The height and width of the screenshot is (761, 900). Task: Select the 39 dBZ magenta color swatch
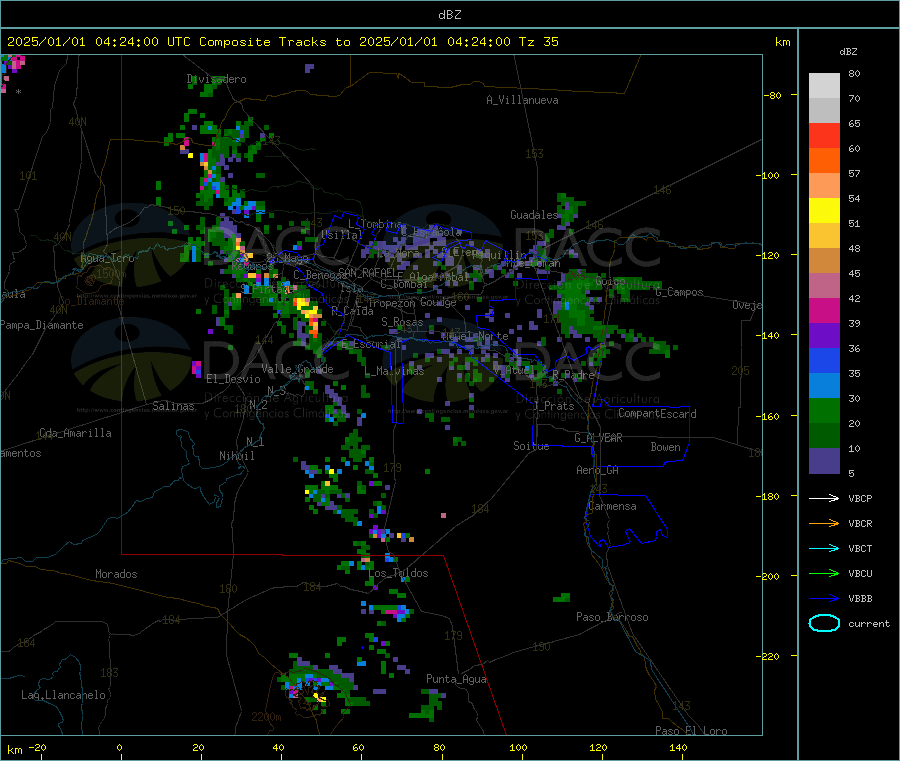tap(824, 310)
